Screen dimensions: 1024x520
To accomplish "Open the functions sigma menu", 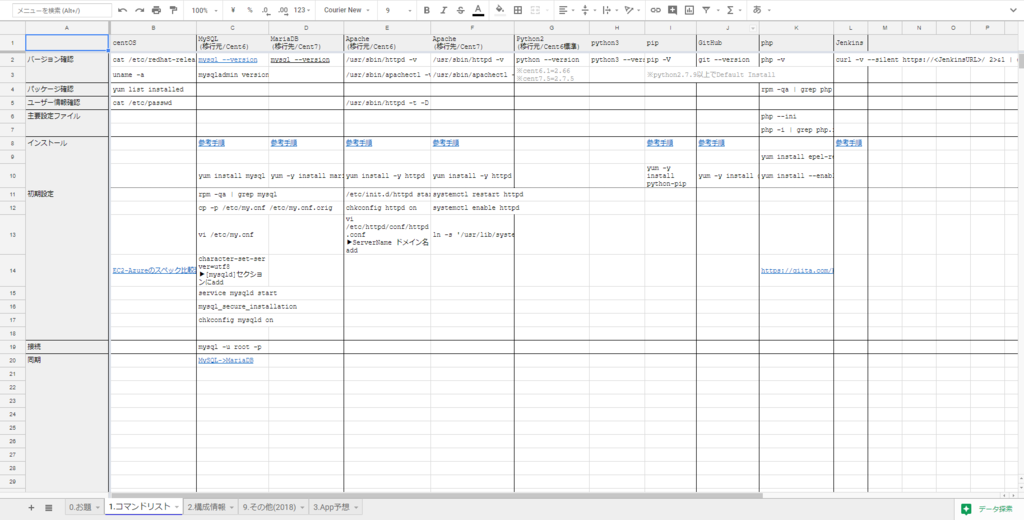I will click(x=729, y=10).
